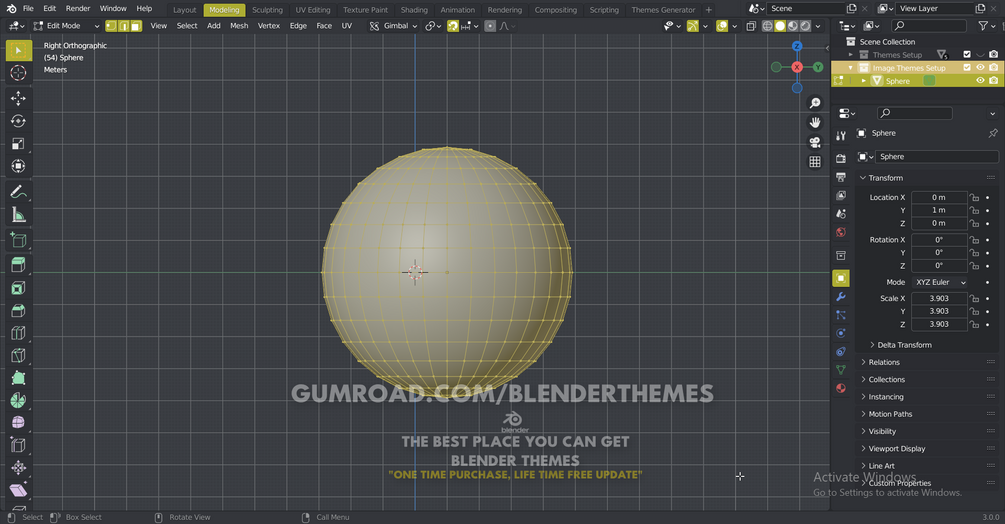Select the Select Box tool
The height and width of the screenshot is (524, 1005).
point(19,51)
